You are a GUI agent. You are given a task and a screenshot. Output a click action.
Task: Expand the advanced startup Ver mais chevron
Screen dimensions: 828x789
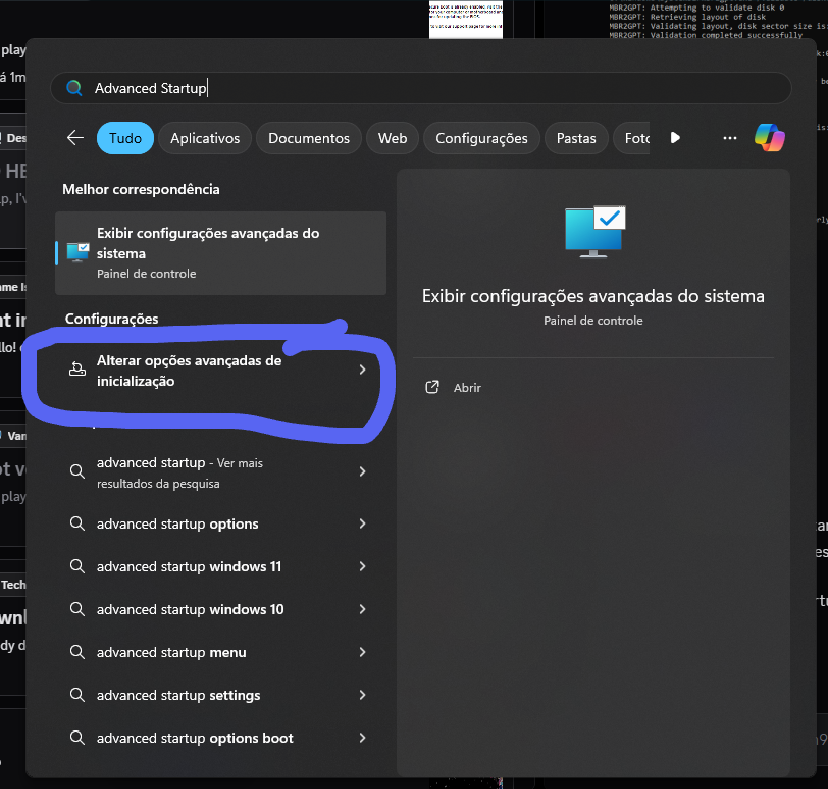coord(362,472)
